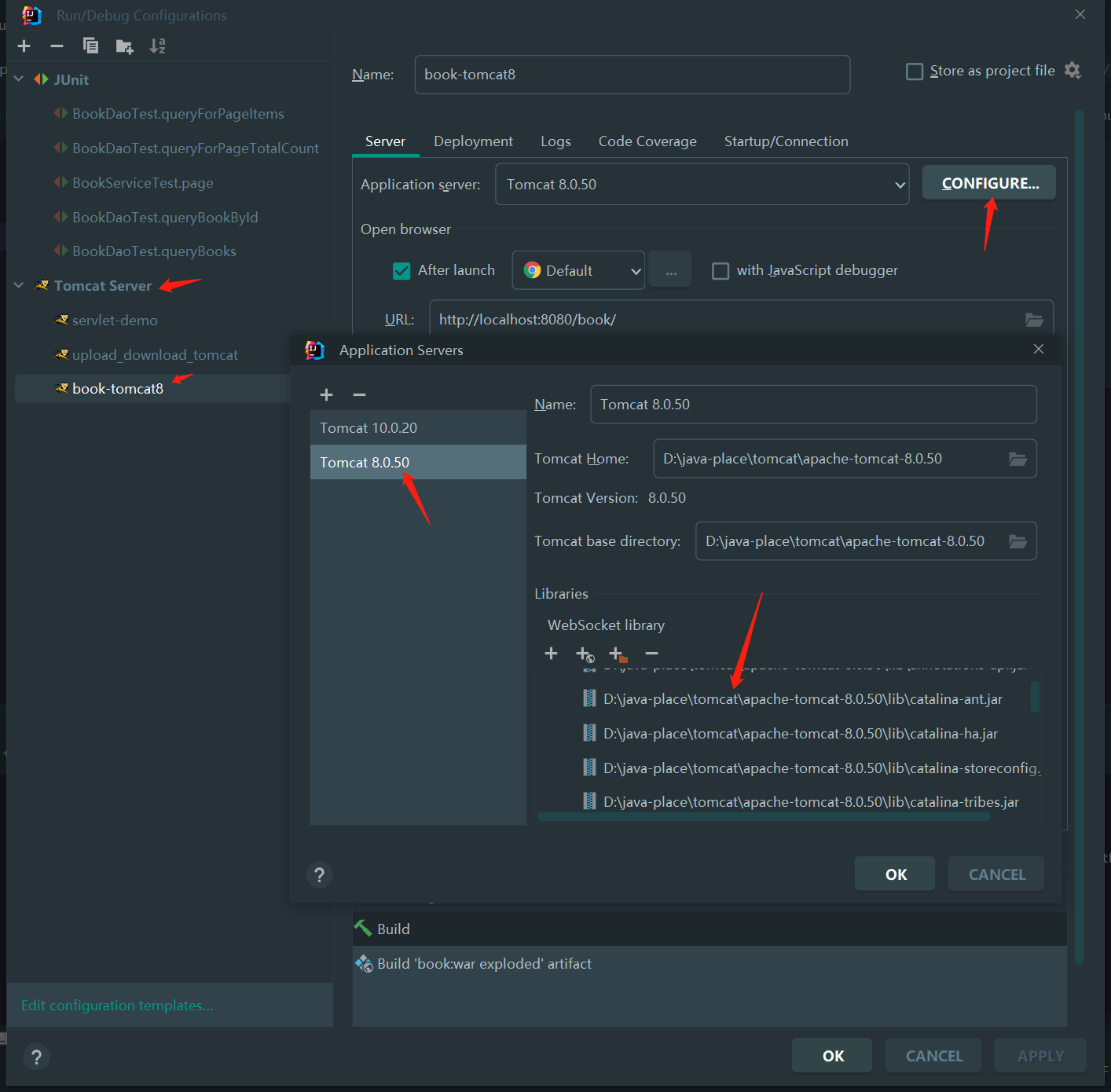
Task: Switch to the Code Coverage tab
Action: [647, 141]
